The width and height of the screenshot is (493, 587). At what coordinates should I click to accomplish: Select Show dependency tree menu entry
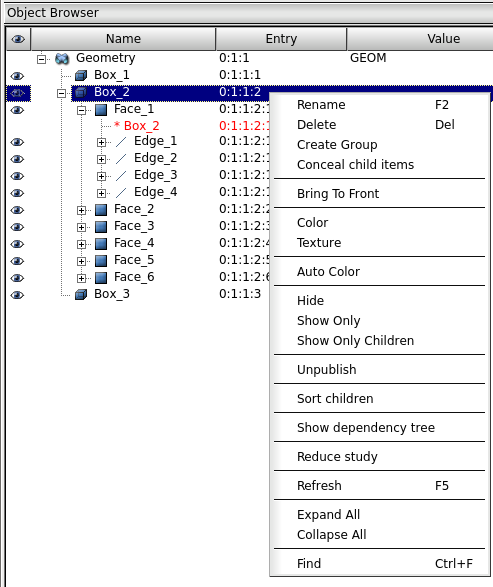[366, 428]
